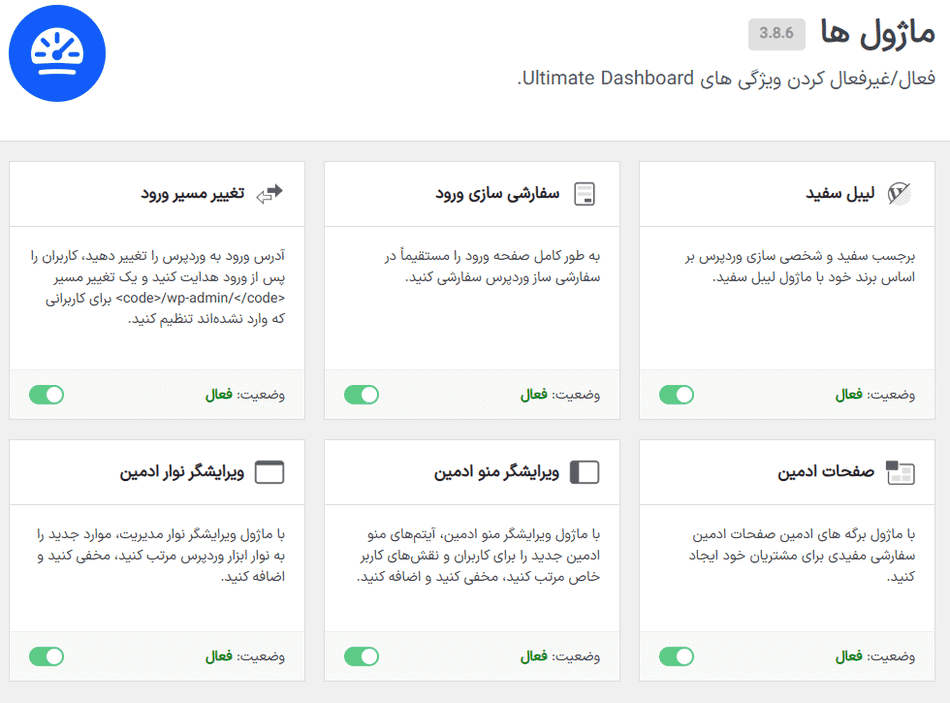Click the card title صفحات ادمین
The width and height of the screenshot is (950, 703).
(x=826, y=472)
